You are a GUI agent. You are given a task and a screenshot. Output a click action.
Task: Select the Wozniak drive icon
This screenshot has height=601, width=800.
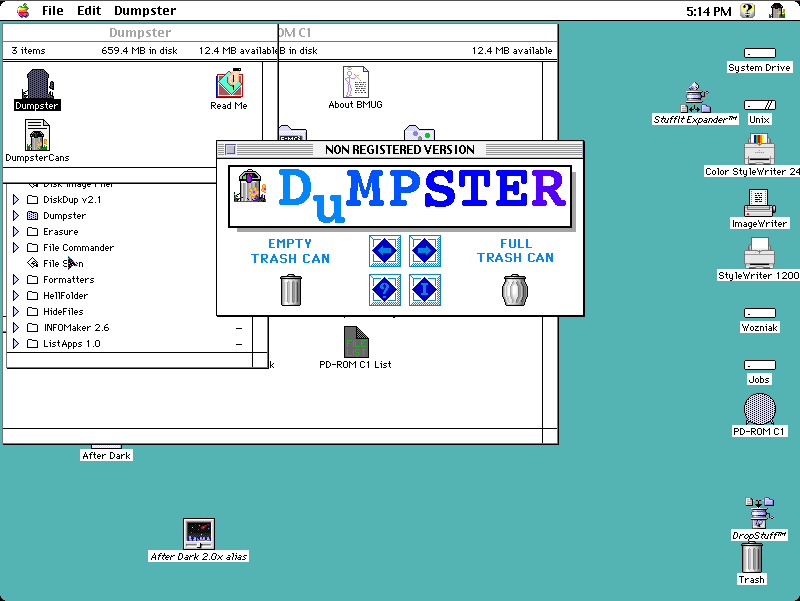[x=759, y=313]
